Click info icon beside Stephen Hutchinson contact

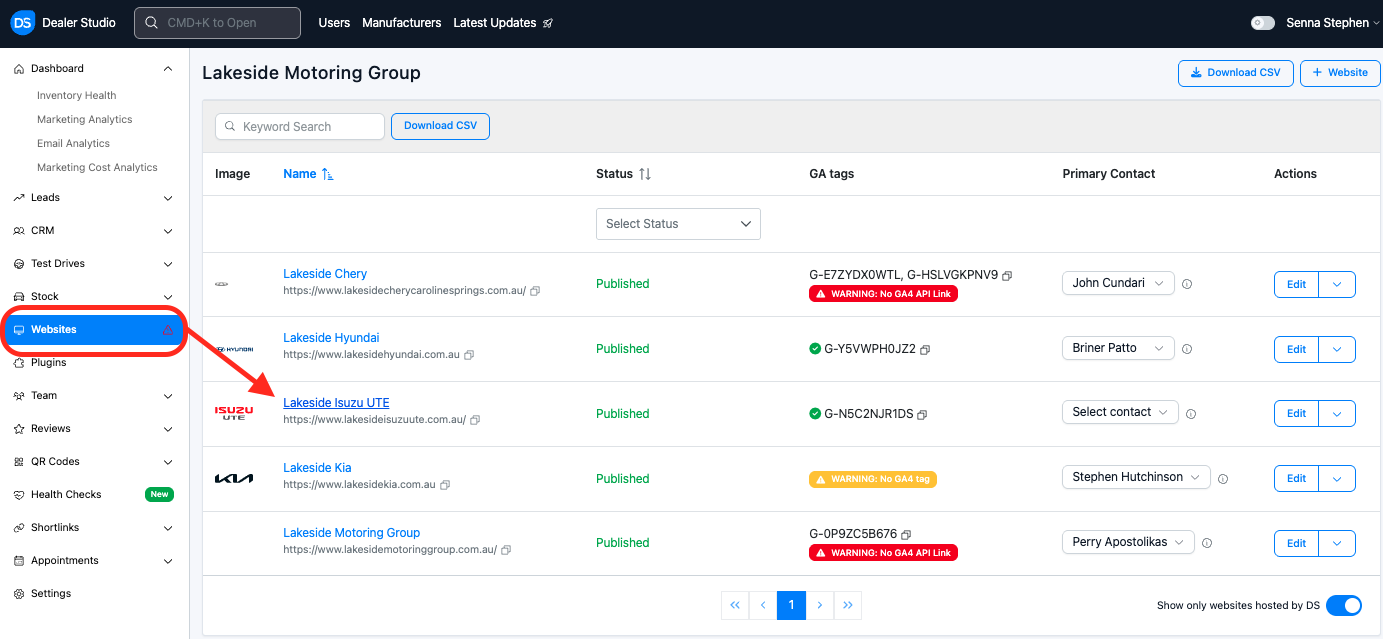tap(1223, 479)
